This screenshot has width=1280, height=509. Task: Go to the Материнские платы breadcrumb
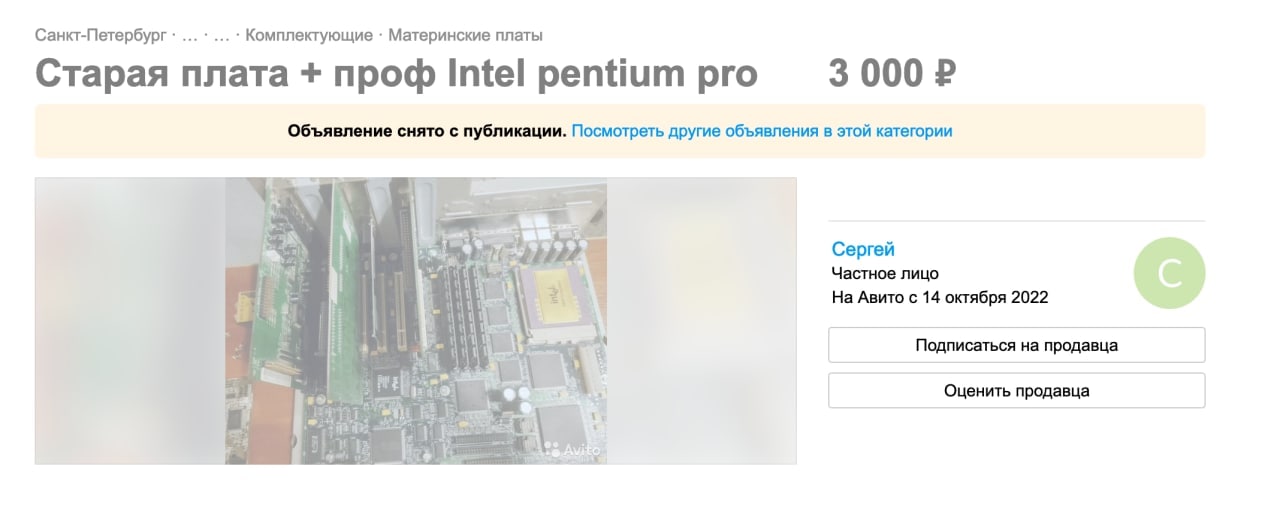(466, 35)
